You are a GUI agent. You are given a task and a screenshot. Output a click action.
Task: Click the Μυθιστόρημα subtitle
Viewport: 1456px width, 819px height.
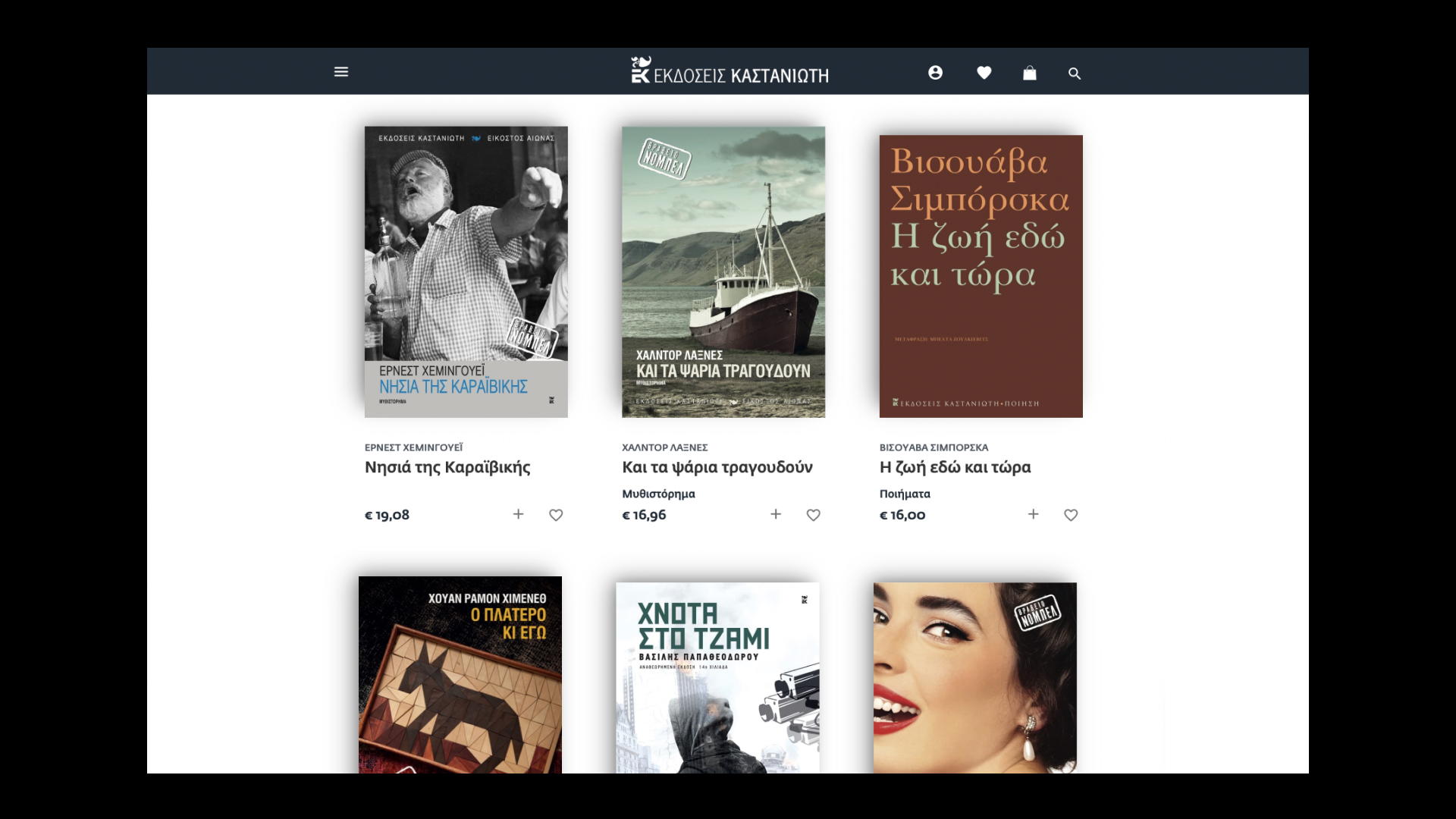pos(658,494)
